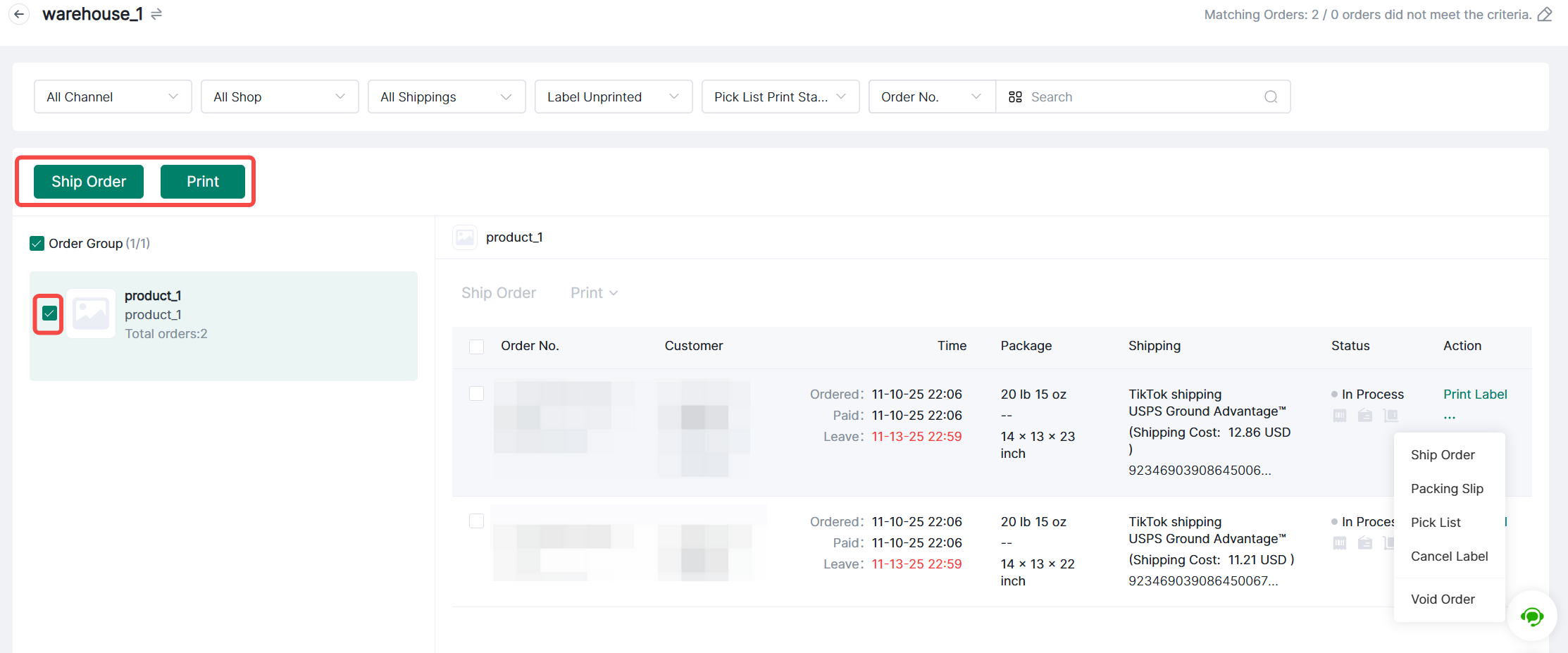Open the All Shippings dropdown
The height and width of the screenshot is (653, 1568).
(x=446, y=97)
